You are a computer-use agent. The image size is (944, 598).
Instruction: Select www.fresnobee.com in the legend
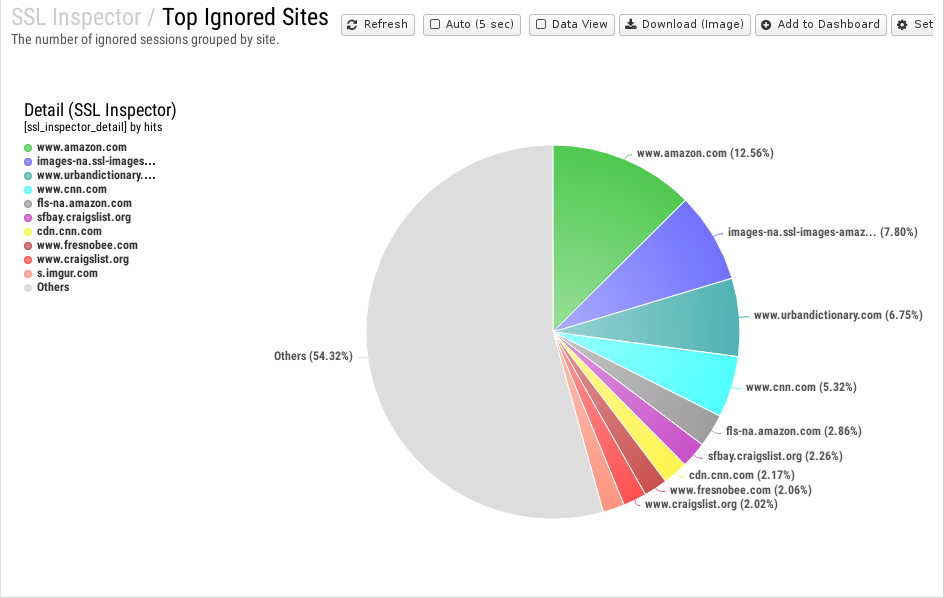(x=87, y=245)
